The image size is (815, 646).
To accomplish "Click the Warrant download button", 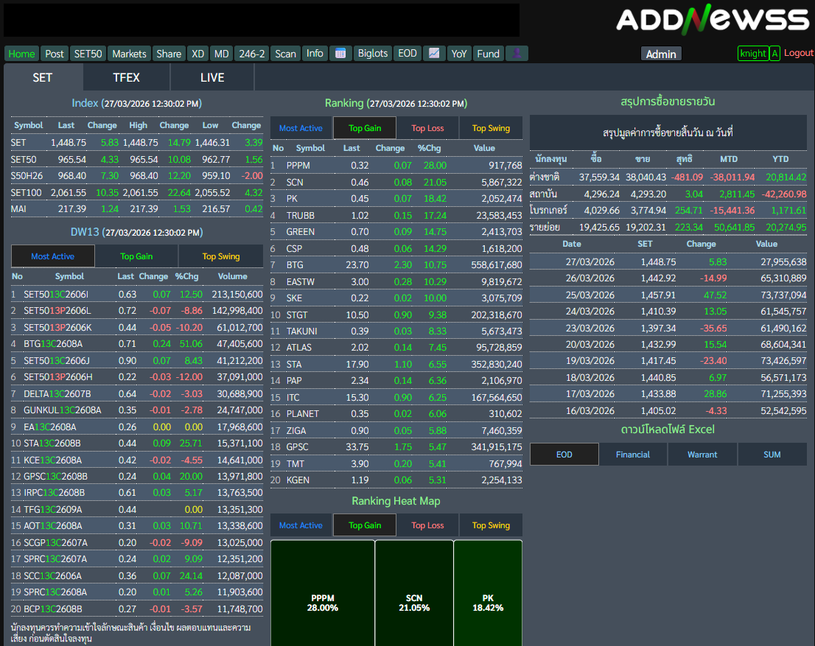I will coord(702,454).
